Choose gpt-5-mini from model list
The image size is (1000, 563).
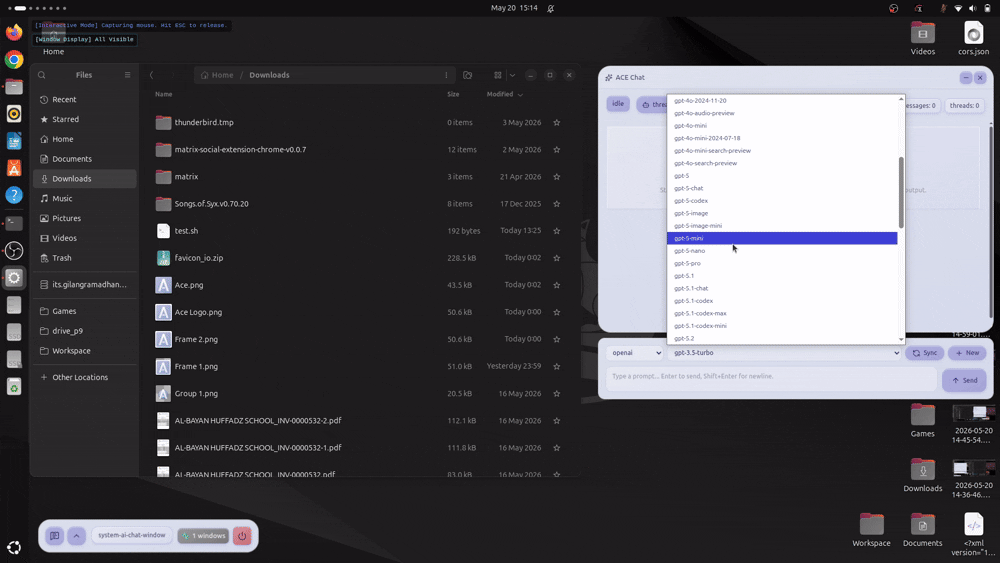(782, 238)
